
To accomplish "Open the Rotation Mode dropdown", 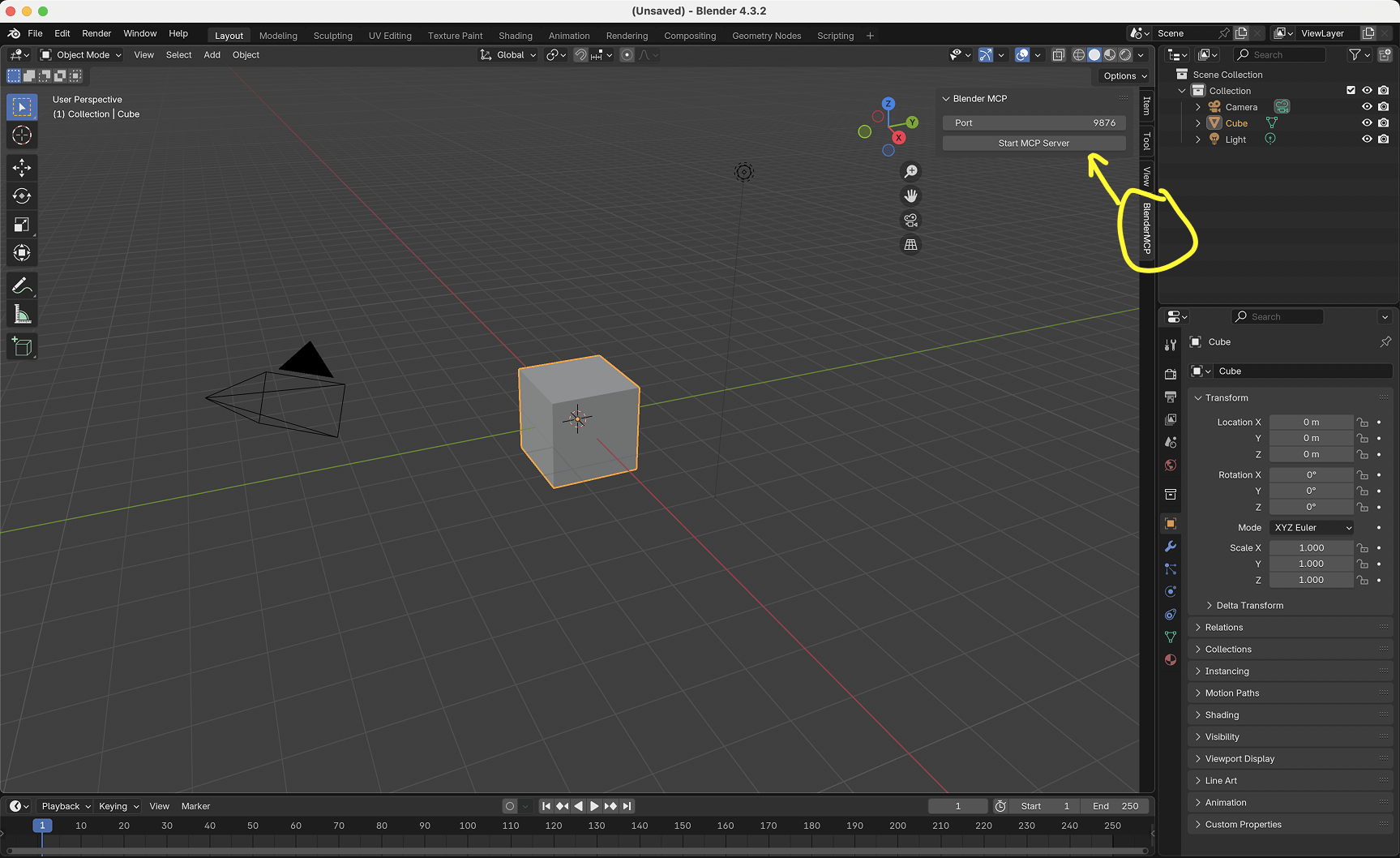I will [1311, 527].
